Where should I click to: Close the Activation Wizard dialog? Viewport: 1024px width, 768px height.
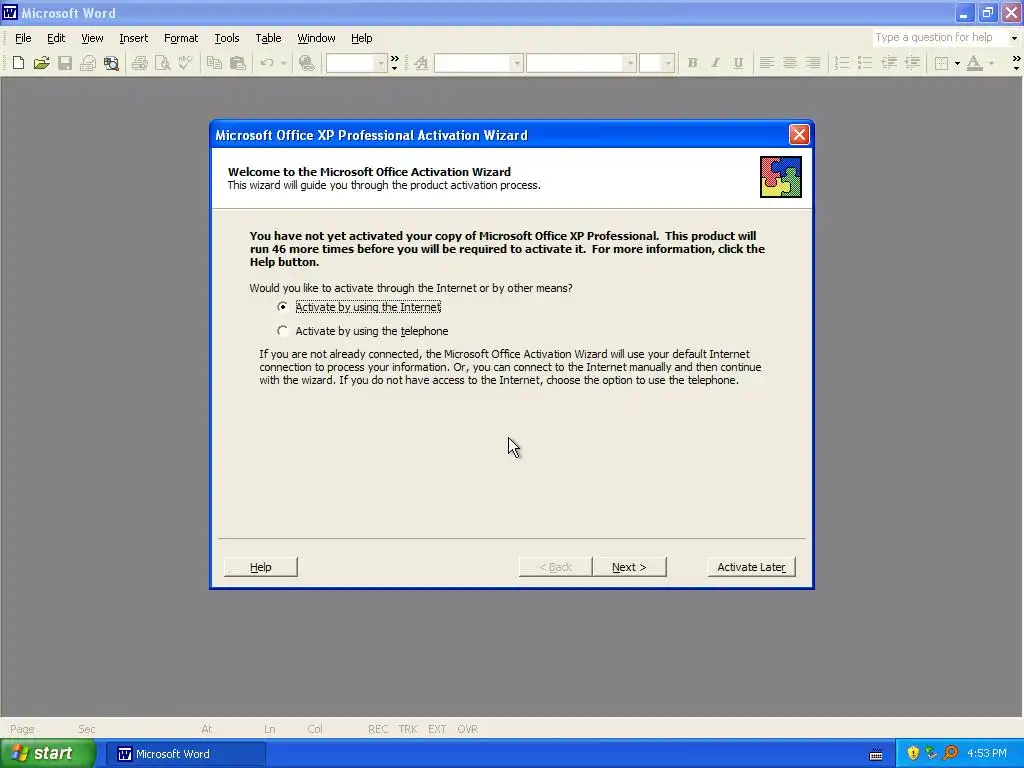[x=799, y=135]
